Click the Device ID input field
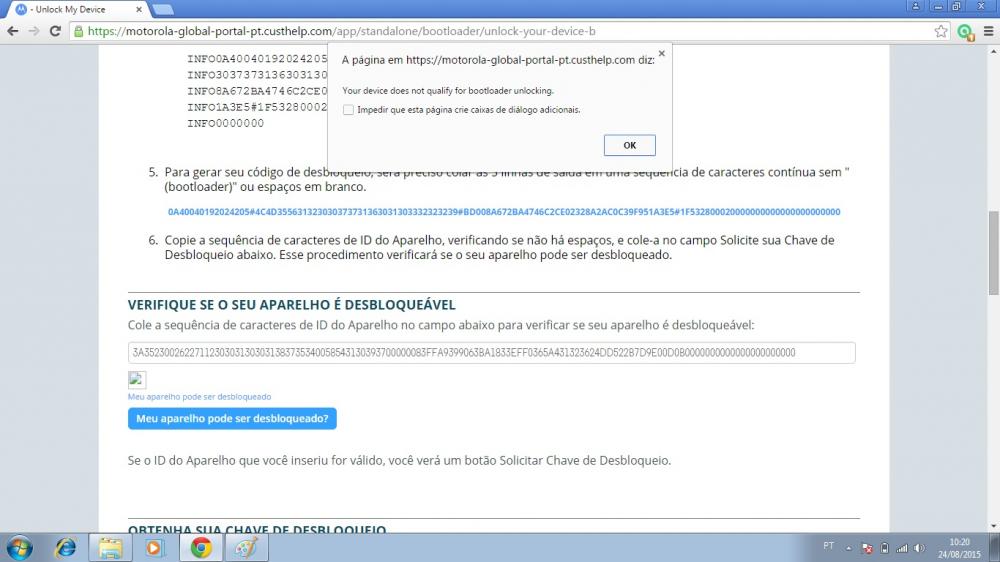 click(x=491, y=353)
